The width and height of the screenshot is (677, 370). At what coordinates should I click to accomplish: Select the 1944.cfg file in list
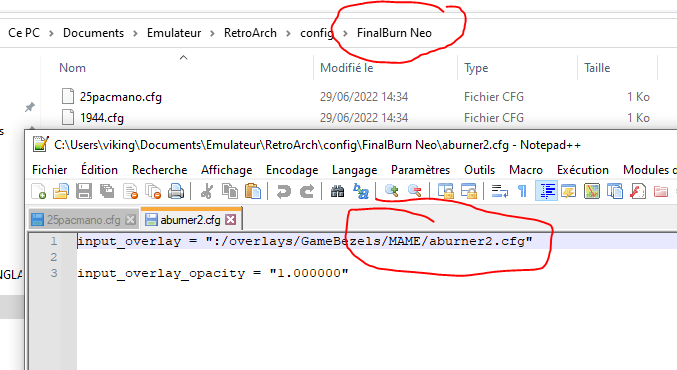102,118
